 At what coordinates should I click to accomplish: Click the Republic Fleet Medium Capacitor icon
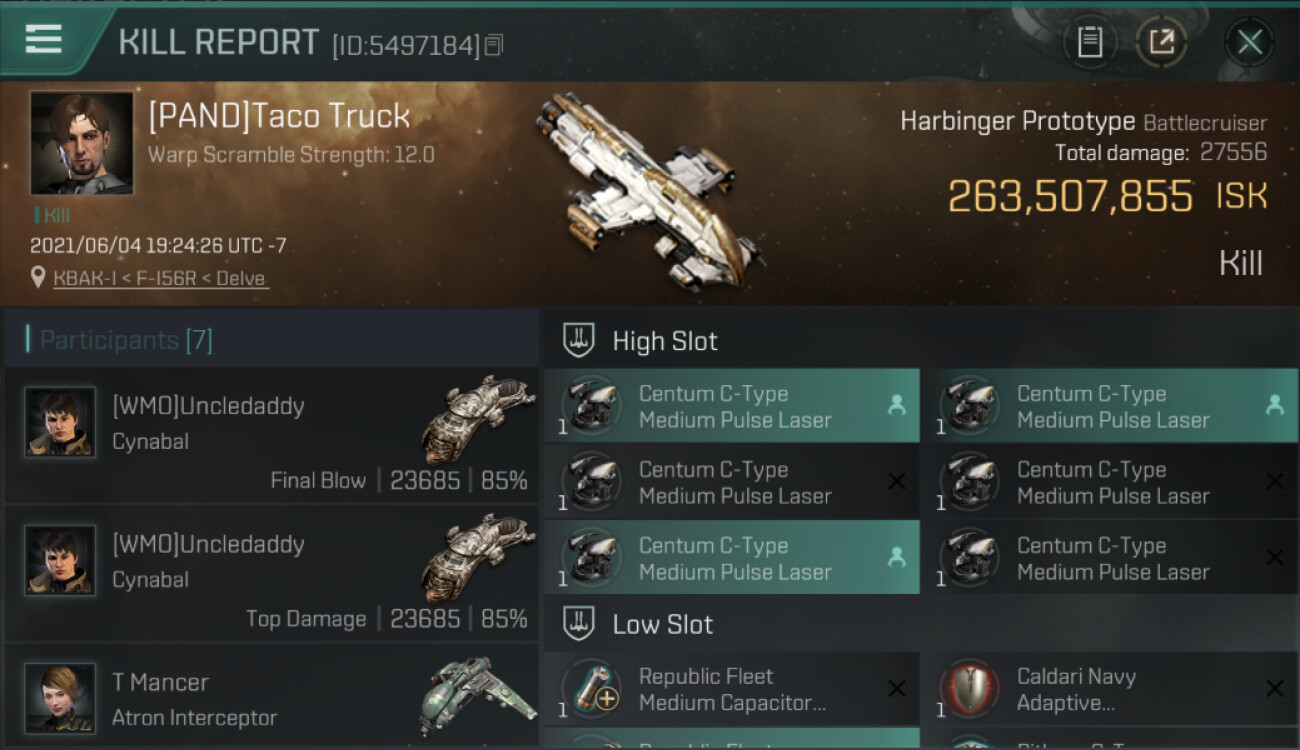point(593,690)
